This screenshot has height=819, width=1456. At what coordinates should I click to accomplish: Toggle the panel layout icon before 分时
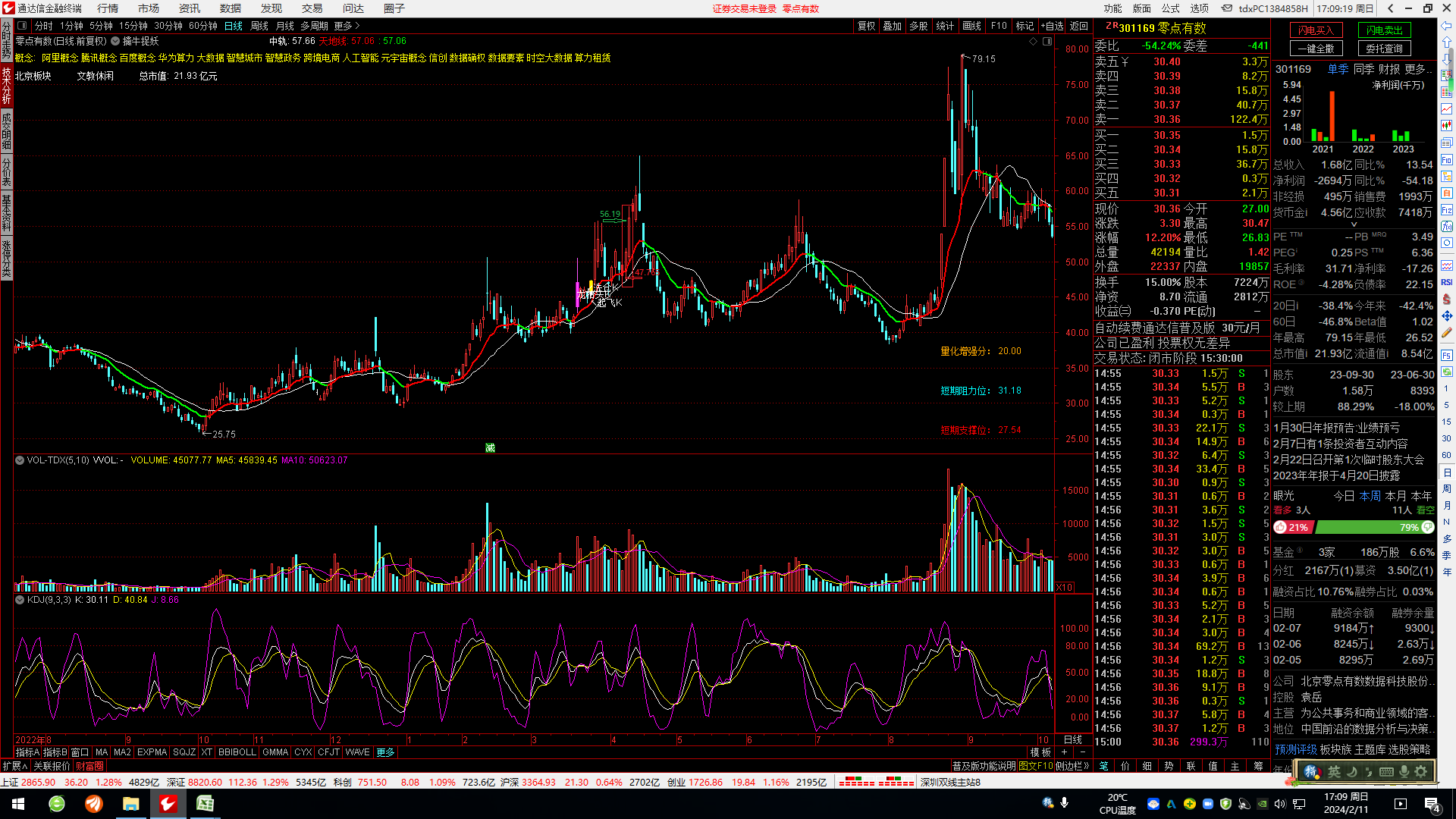coord(22,26)
